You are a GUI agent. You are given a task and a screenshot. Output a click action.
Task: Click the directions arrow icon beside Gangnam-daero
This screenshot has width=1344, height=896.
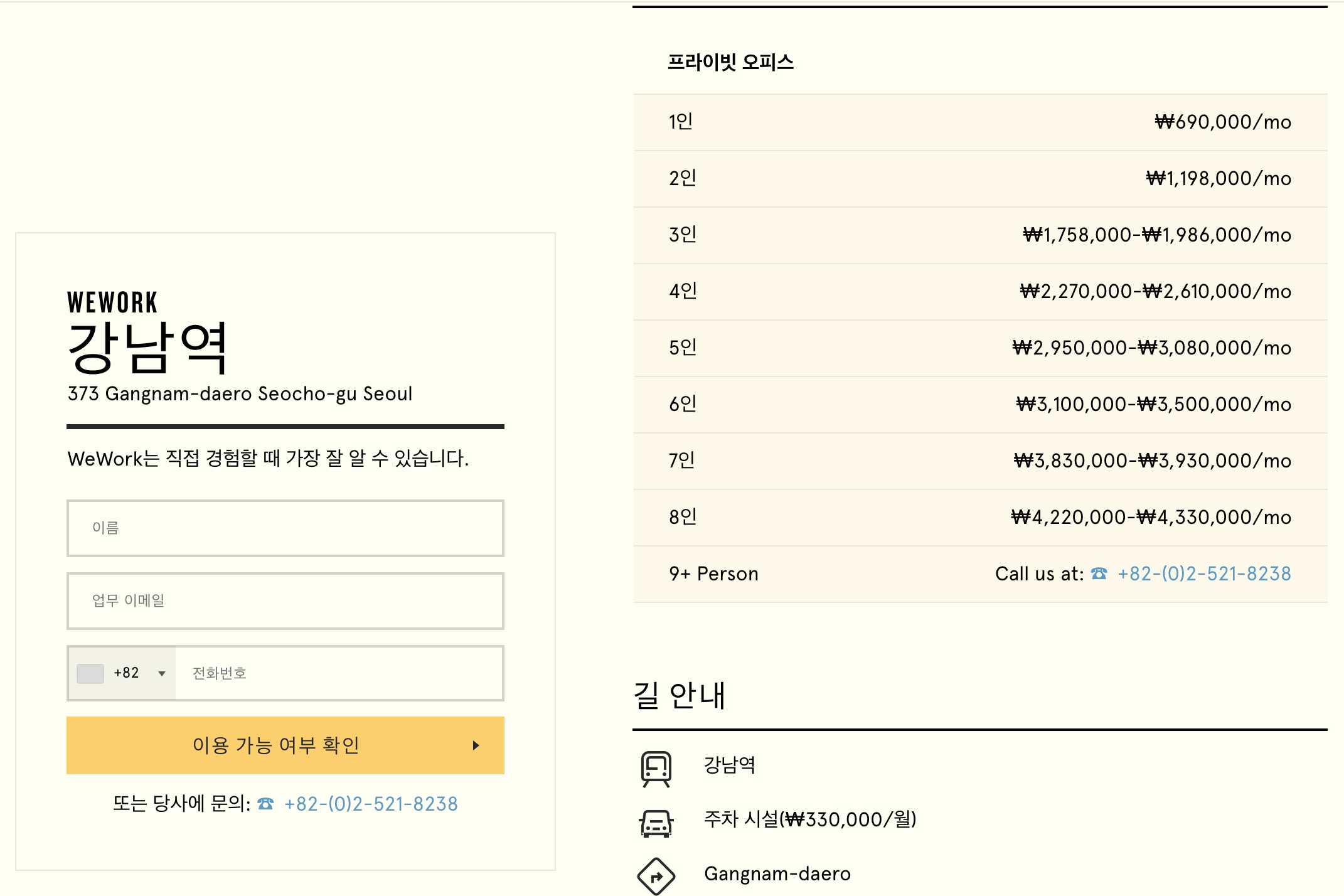(656, 876)
